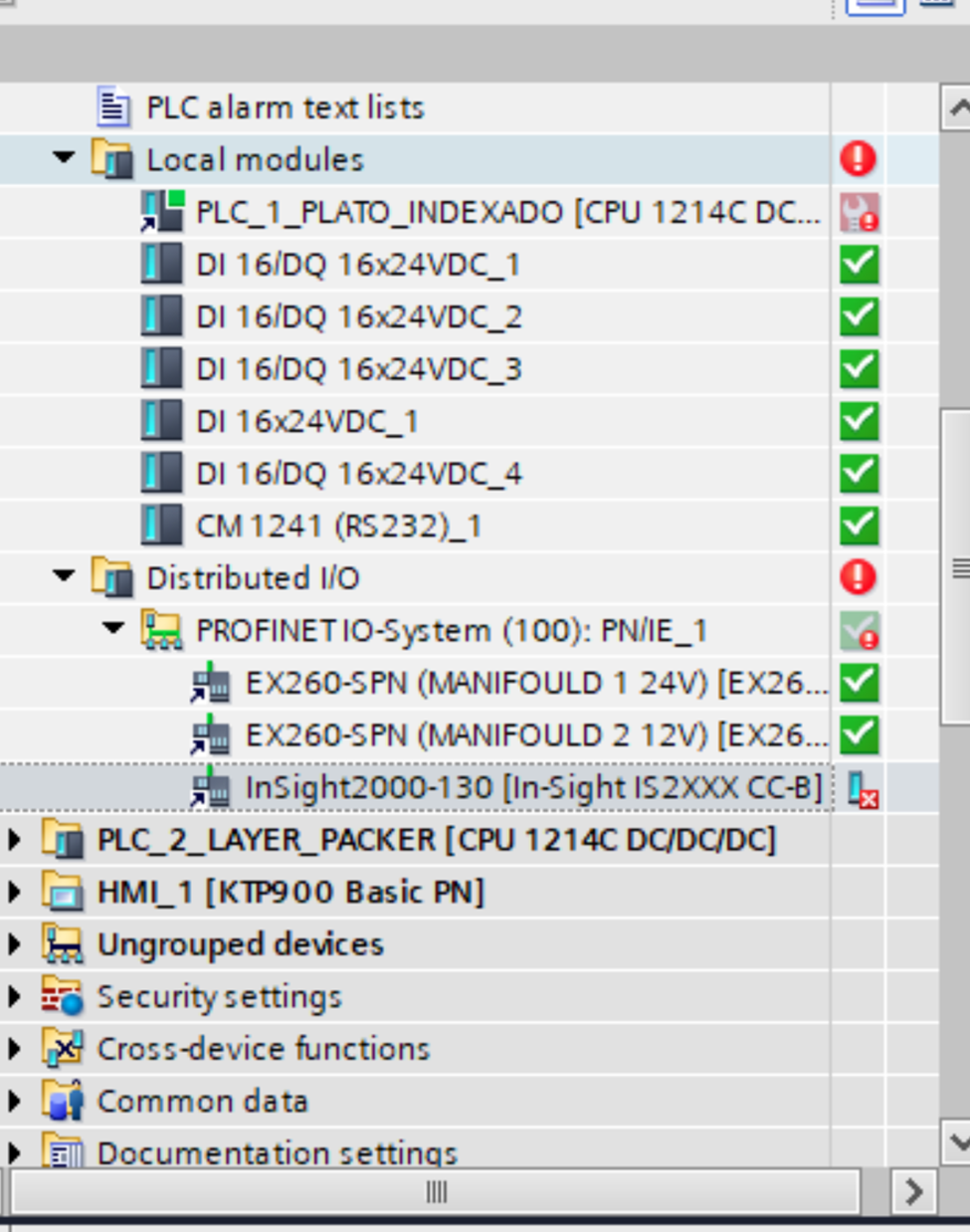The height and width of the screenshot is (1232, 970).
Task: Click module icon of CM 1241 (RS232)_1
Action: (161, 525)
